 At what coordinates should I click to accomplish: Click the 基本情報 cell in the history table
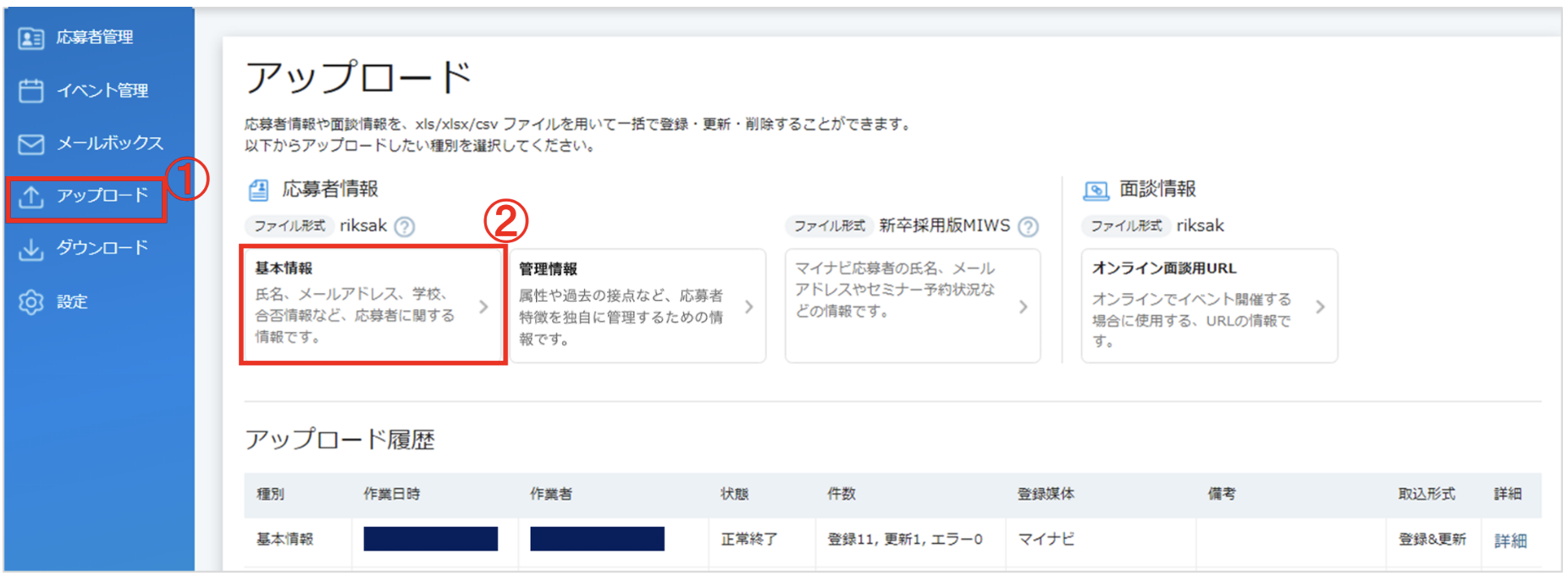point(285,539)
